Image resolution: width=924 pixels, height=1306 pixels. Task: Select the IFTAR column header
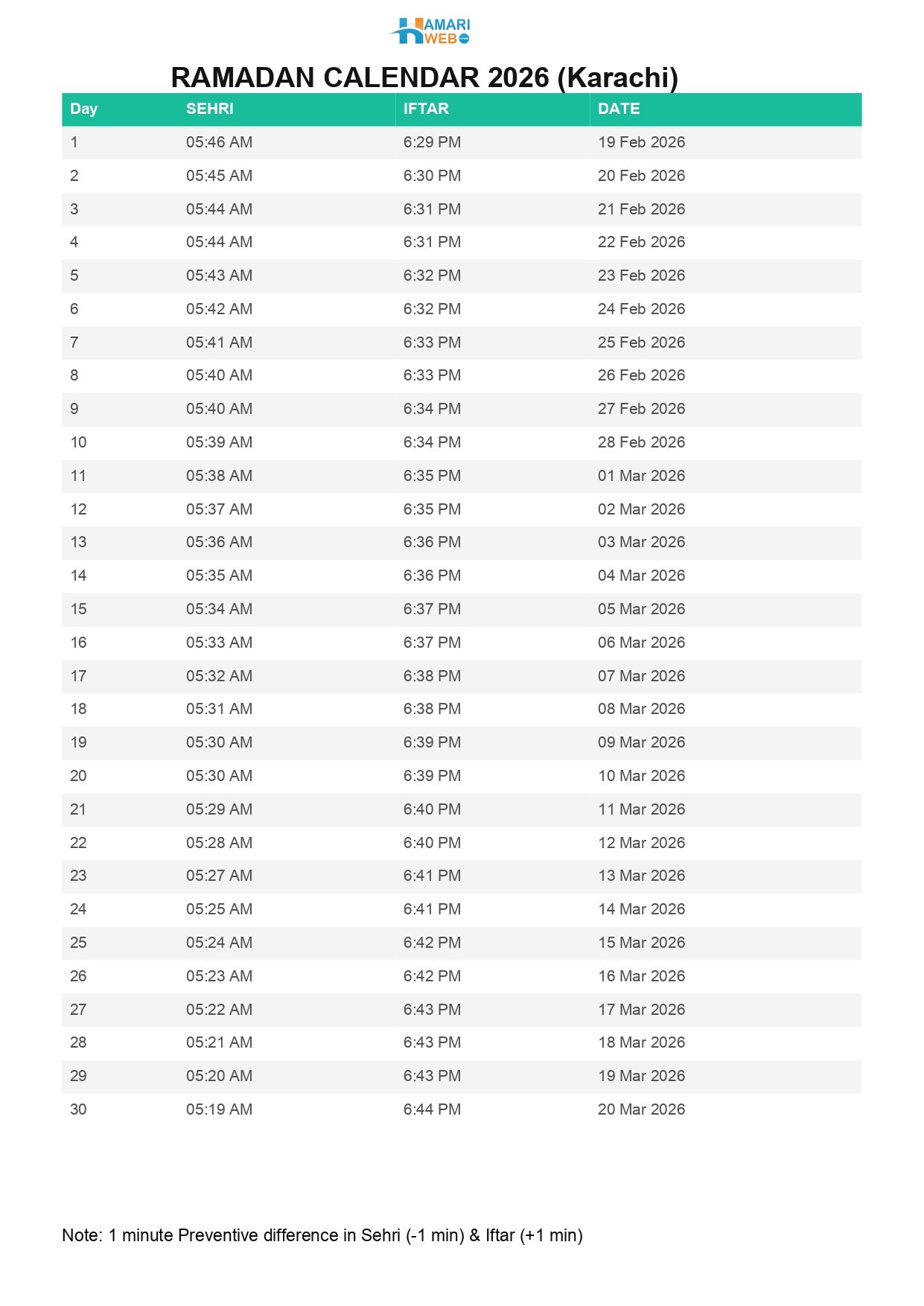(426, 109)
